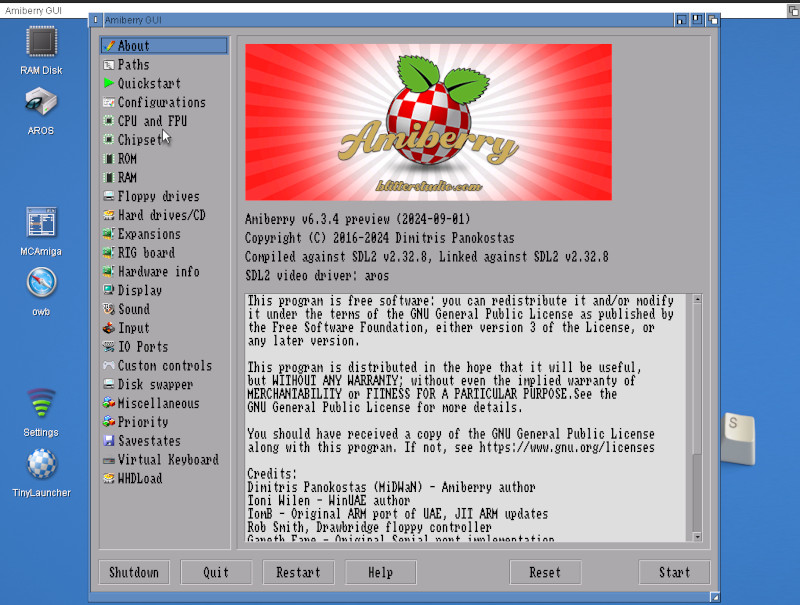This screenshot has width=800, height=605.
Task: Launch the MCAmiga desktop icon
Action: pos(41,224)
